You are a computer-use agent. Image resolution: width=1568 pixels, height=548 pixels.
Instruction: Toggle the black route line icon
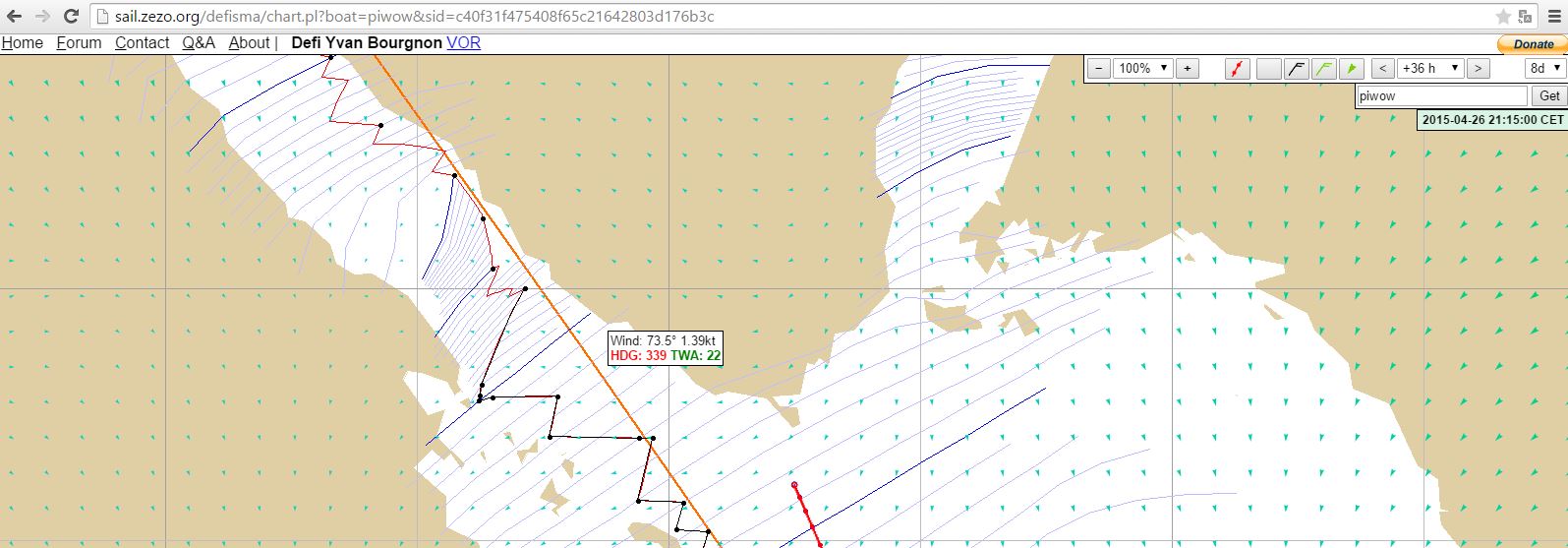[x=1296, y=68]
